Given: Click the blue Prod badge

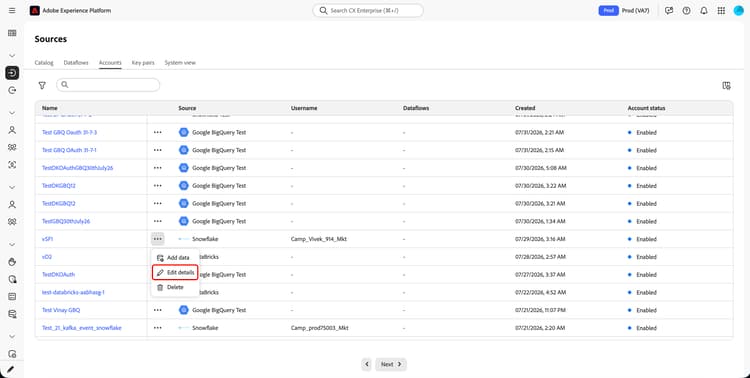Looking at the screenshot, I should pyautogui.click(x=608, y=11).
